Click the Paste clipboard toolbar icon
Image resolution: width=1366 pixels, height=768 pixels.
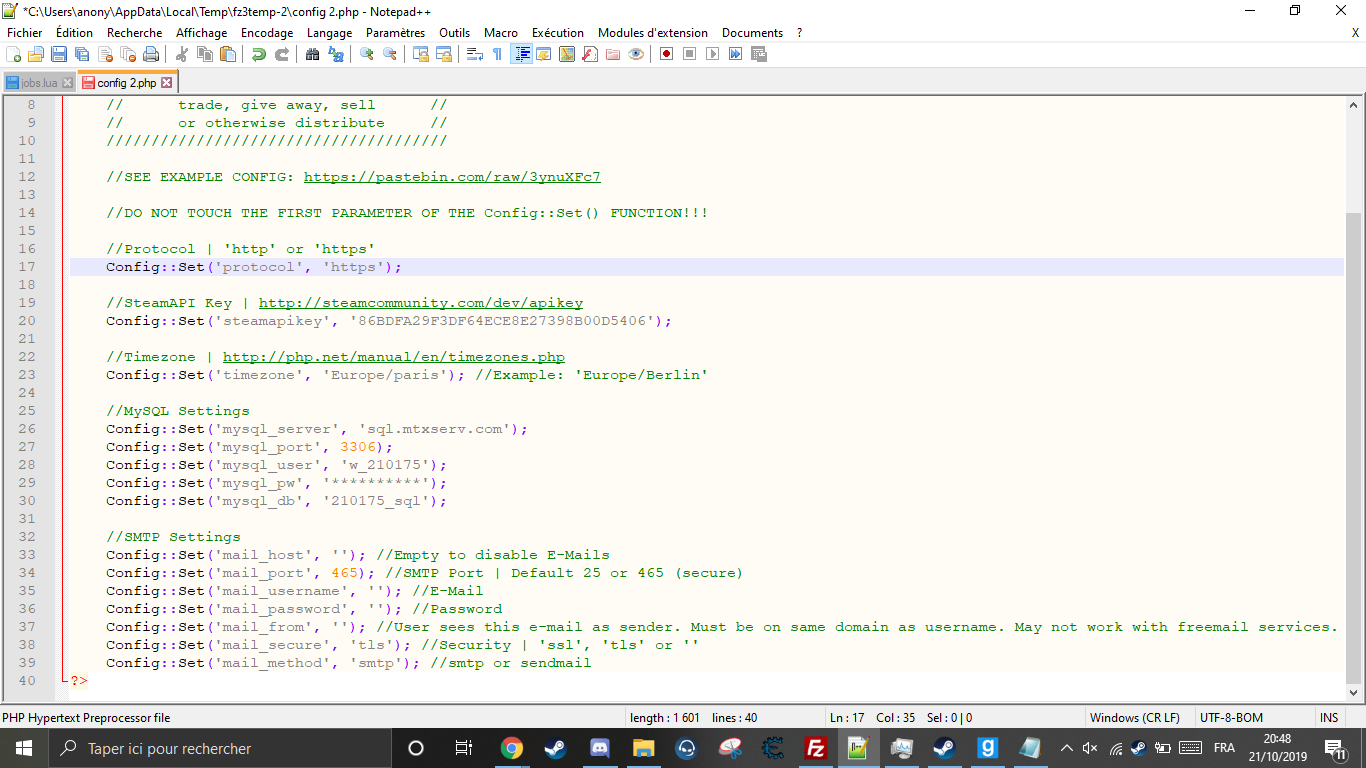228,54
